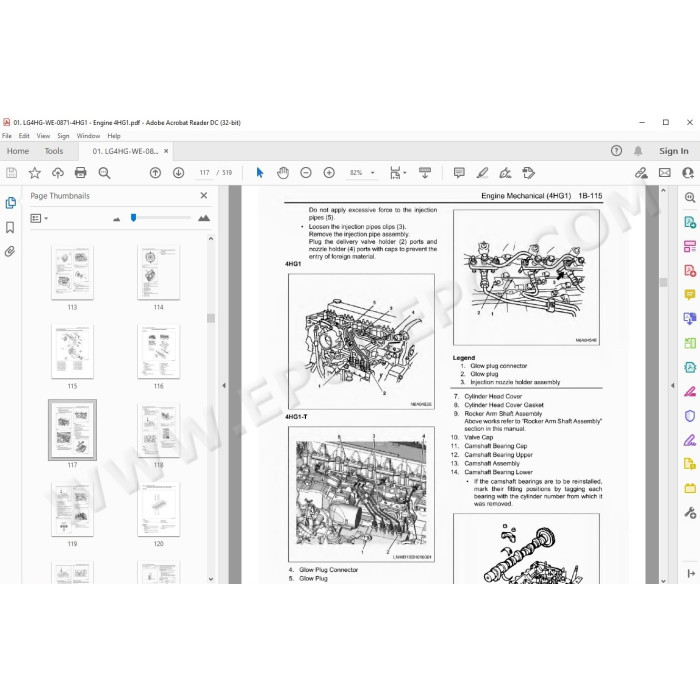The width and height of the screenshot is (700, 700).
Task: Select the 01. LG4HG-WE-08 document tab
Action: click(x=125, y=151)
